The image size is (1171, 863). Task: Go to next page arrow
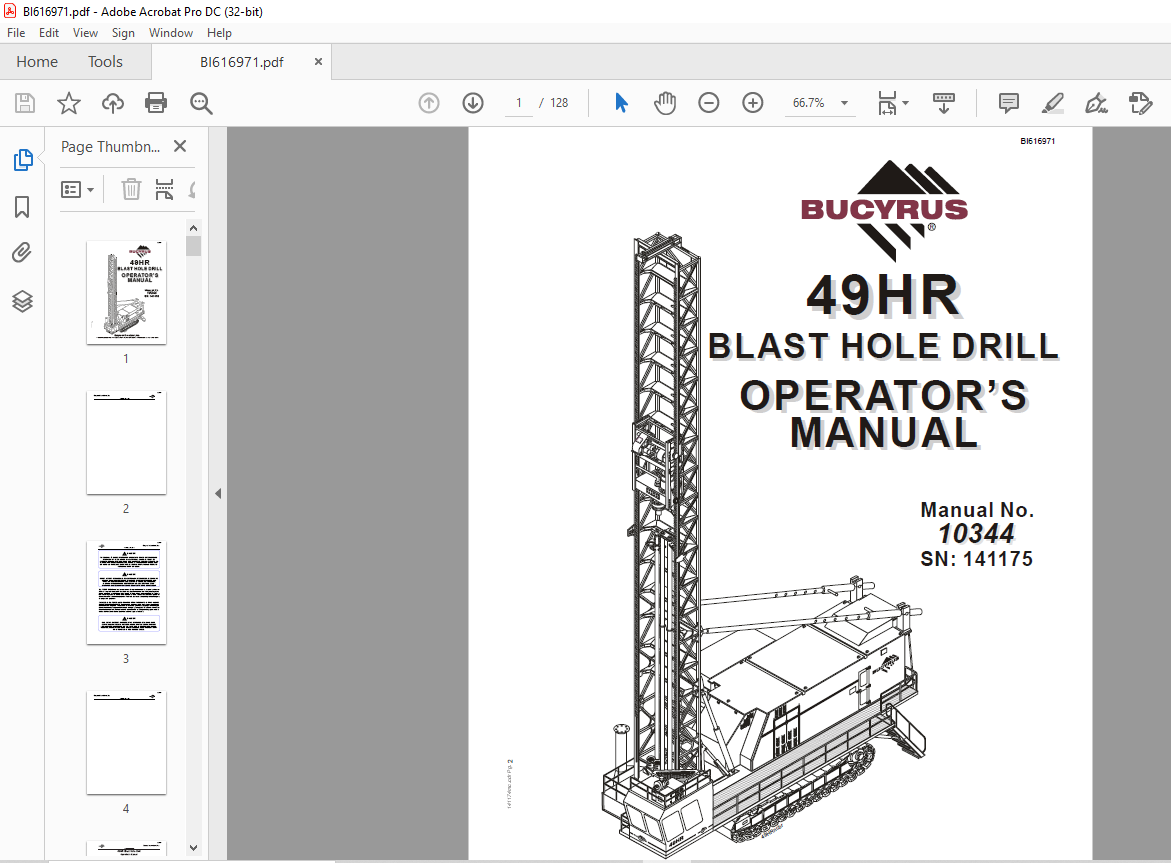coord(473,103)
